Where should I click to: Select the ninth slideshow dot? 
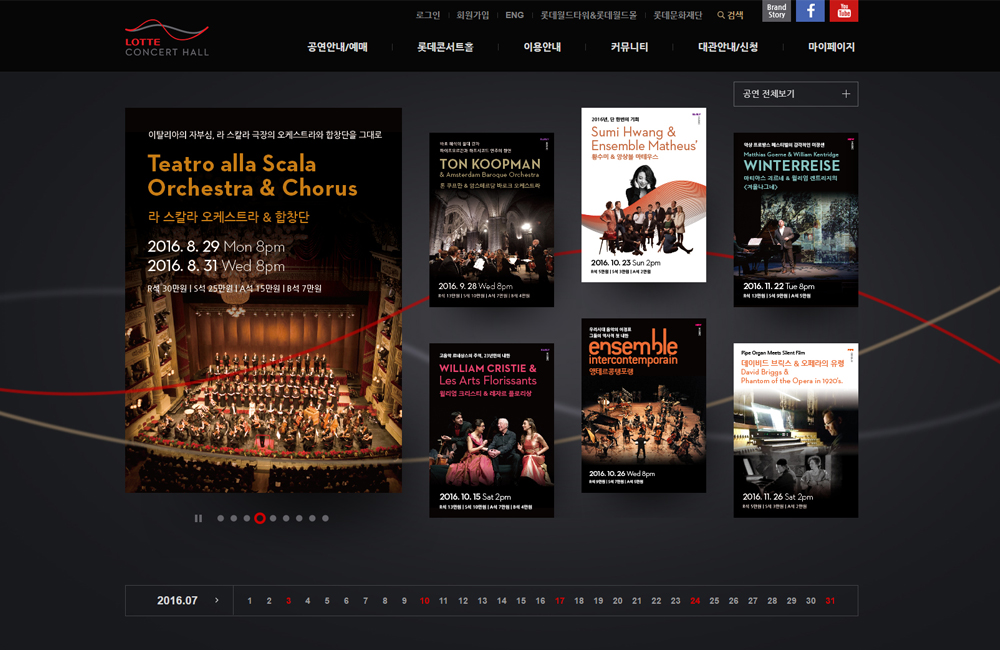[x=325, y=519]
